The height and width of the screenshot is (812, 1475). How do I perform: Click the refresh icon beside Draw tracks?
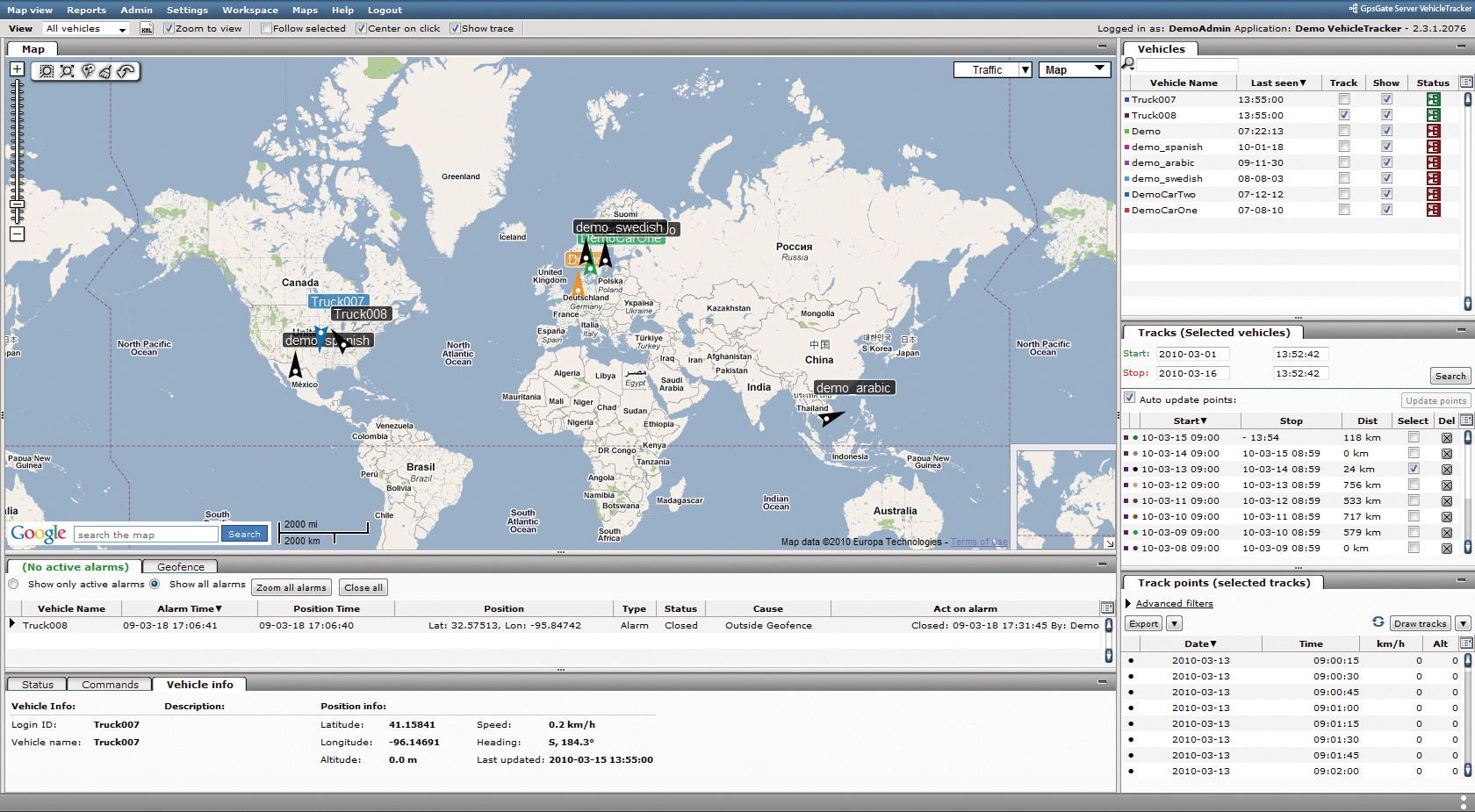coord(1378,622)
